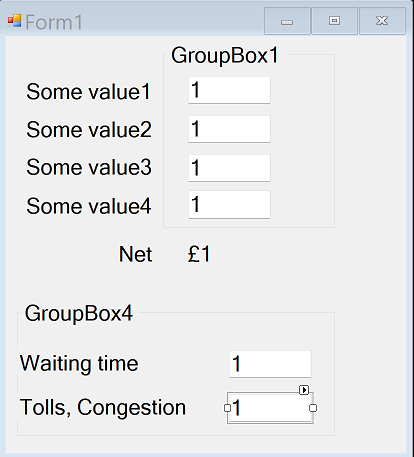Select the Some value1 label
This screenshot has width=414, height=457.
point(89,92)
